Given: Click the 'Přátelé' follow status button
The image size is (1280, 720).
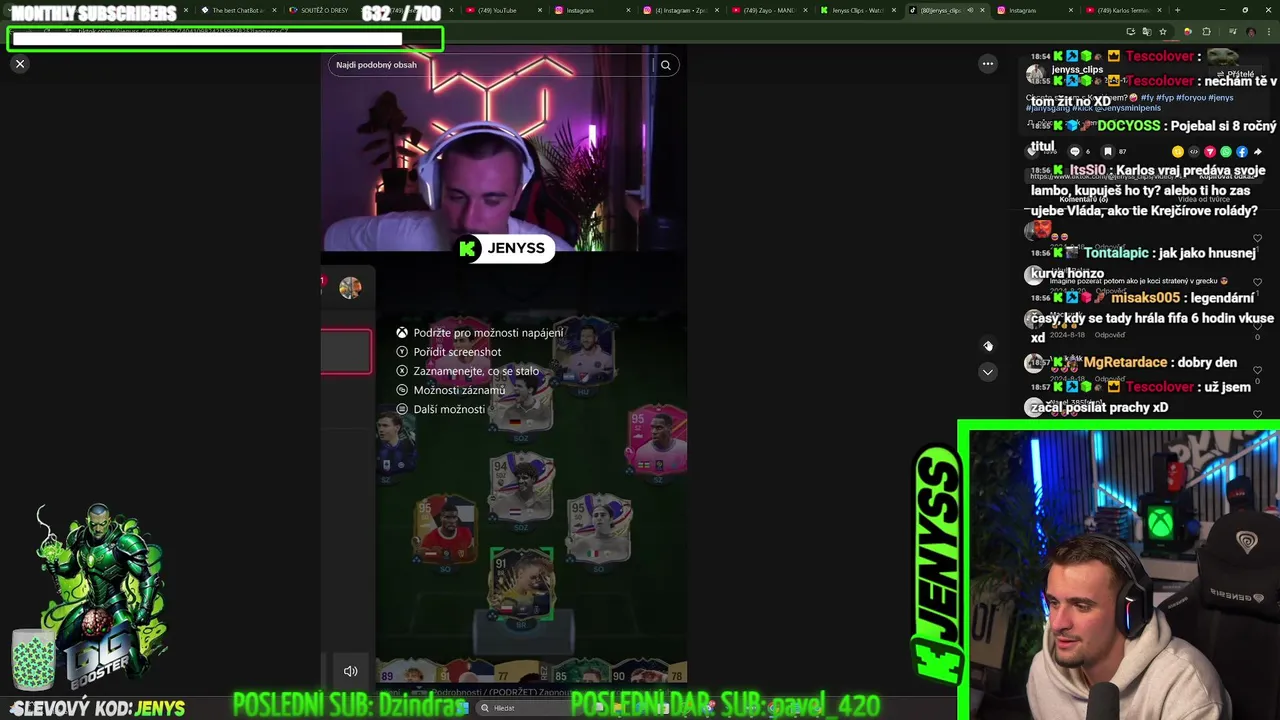Looking at the screenshot, I should (x=1236, y=74).
